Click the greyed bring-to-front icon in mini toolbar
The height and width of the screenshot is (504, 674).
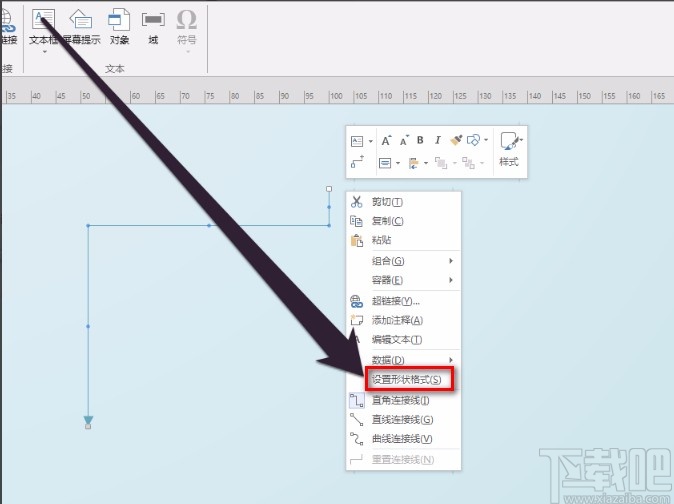pos(441,163)
